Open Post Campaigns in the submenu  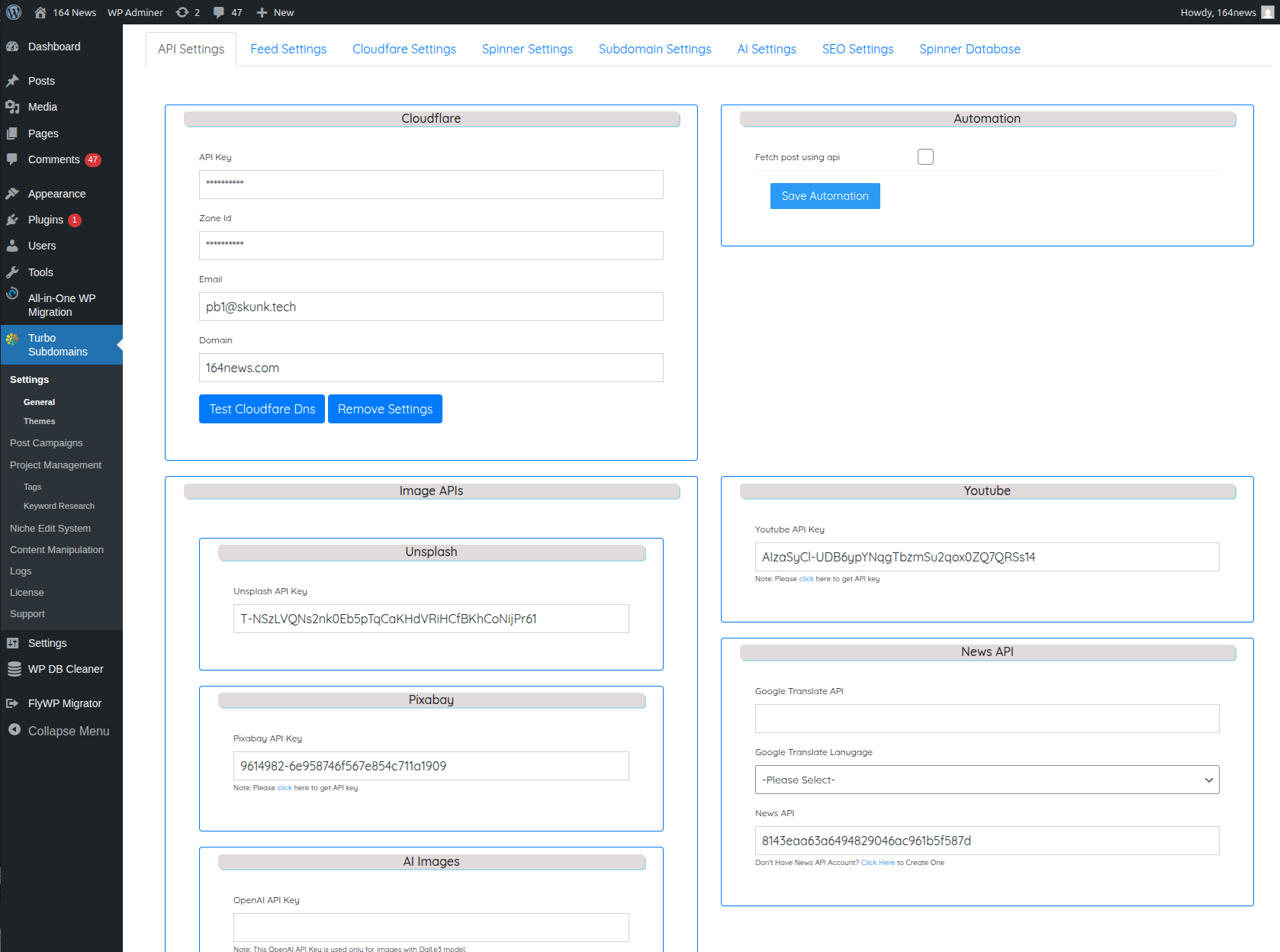pos(47,443)
